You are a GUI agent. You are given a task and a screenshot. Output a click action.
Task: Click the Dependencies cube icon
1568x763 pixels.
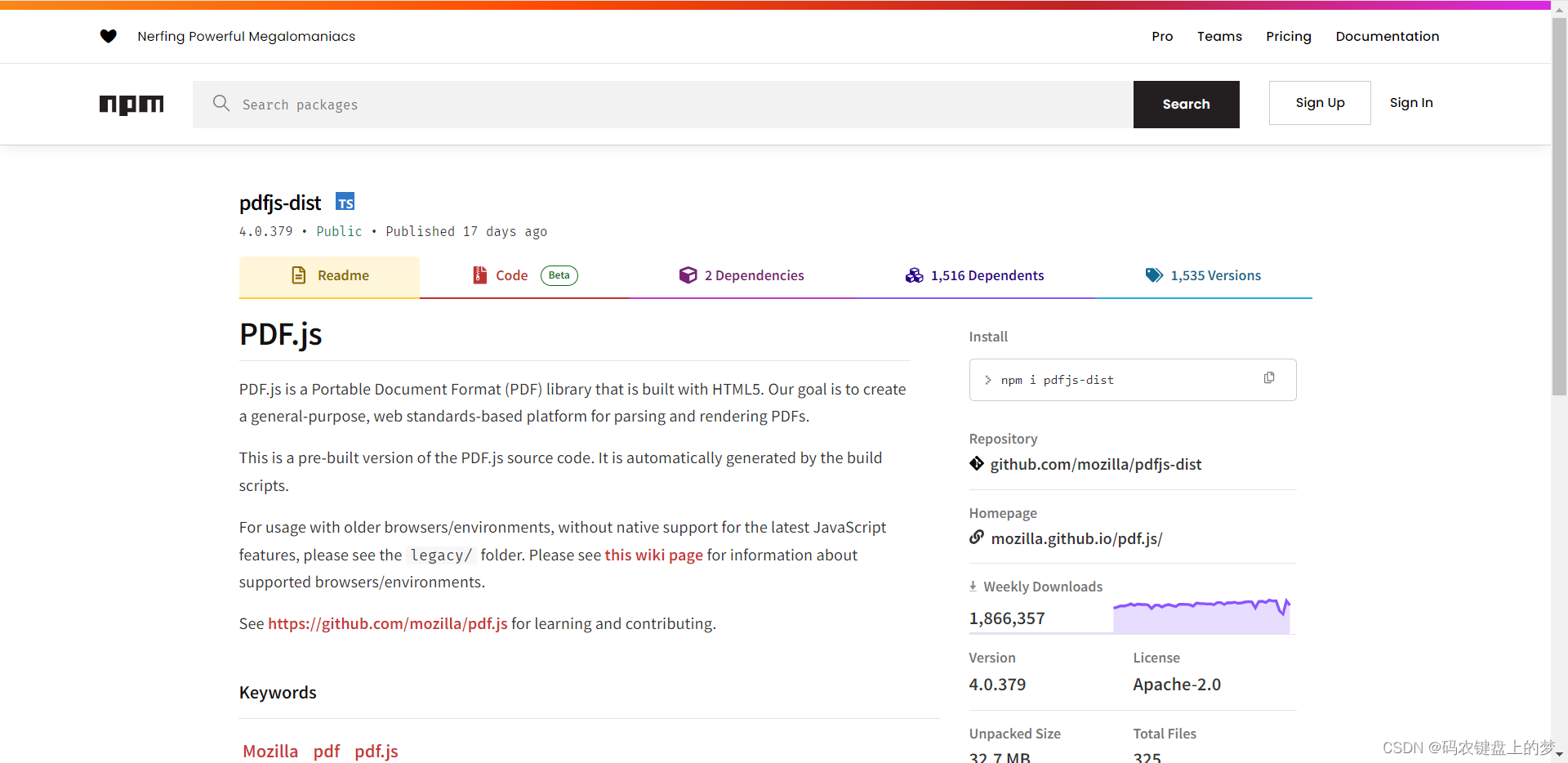(688, 275)
